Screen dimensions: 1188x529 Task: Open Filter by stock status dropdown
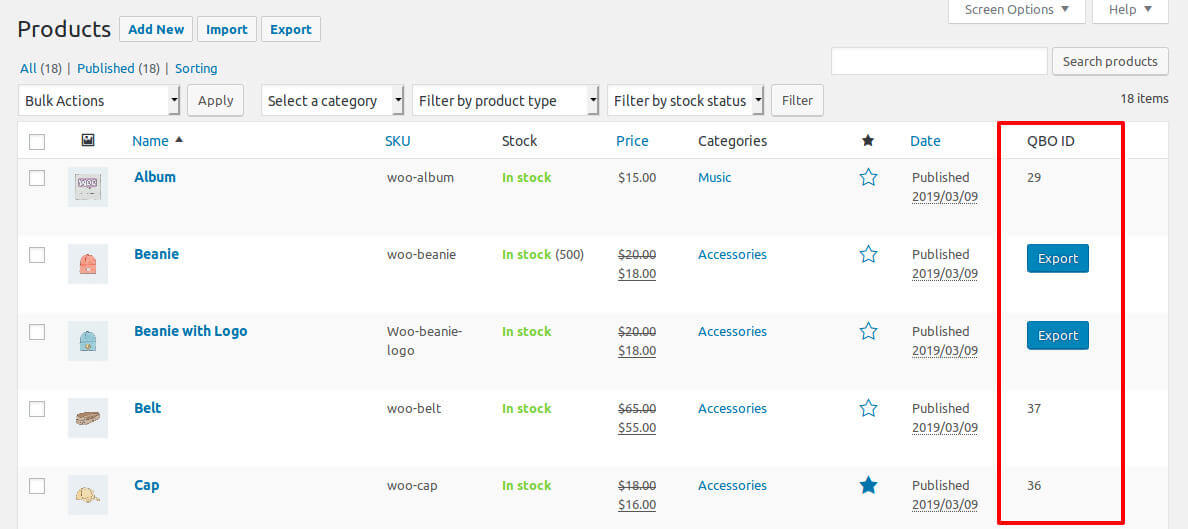click(686, 100)
